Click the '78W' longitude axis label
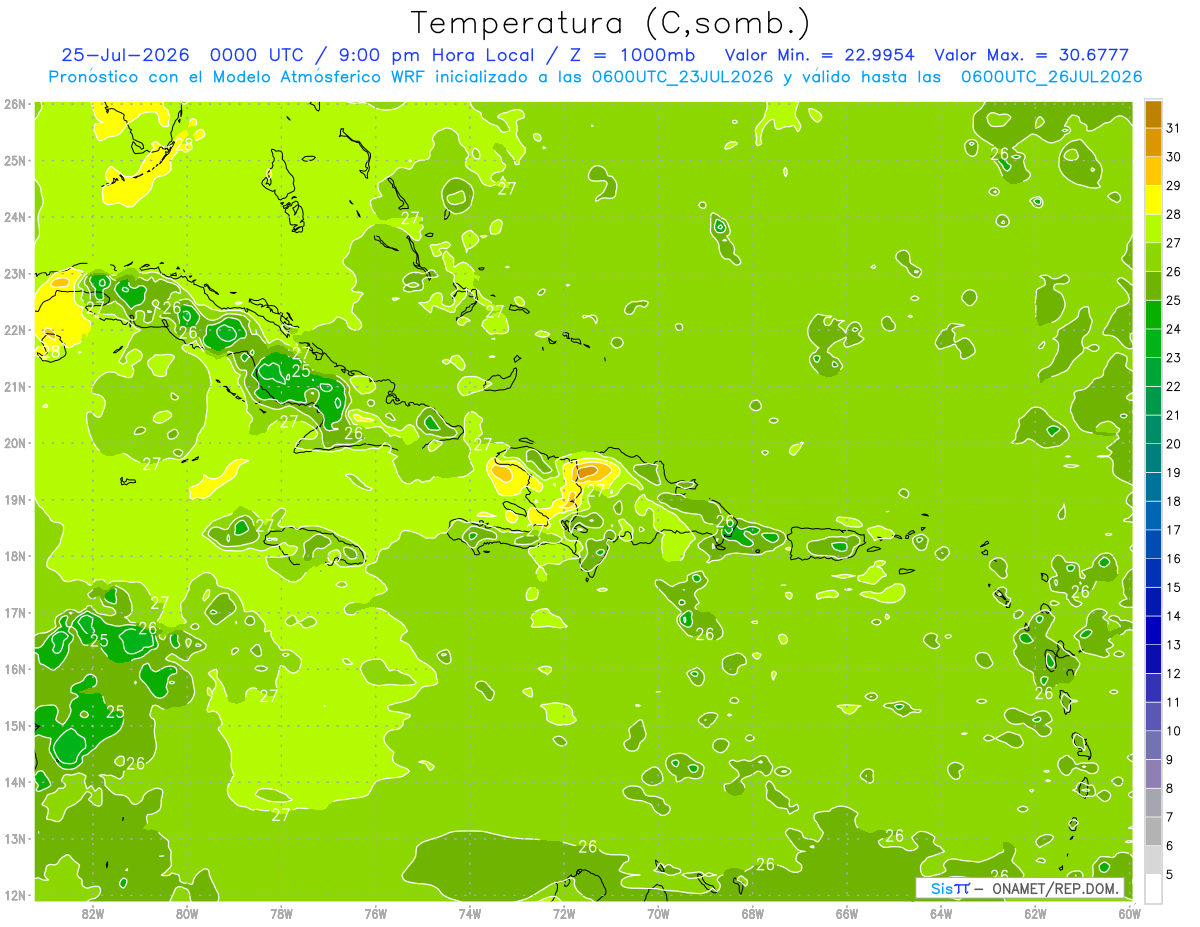Image resolution: width=1200 pixels, height=927 pixels. click(281, 914)
